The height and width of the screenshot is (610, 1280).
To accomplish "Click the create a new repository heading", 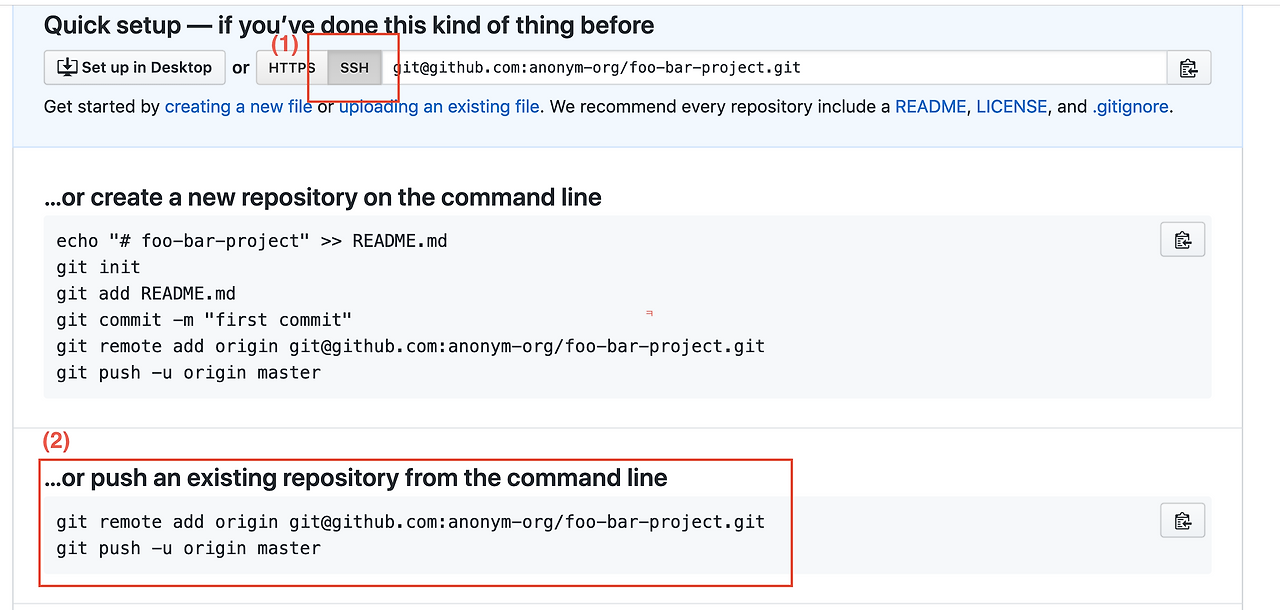I will point(322,197).
